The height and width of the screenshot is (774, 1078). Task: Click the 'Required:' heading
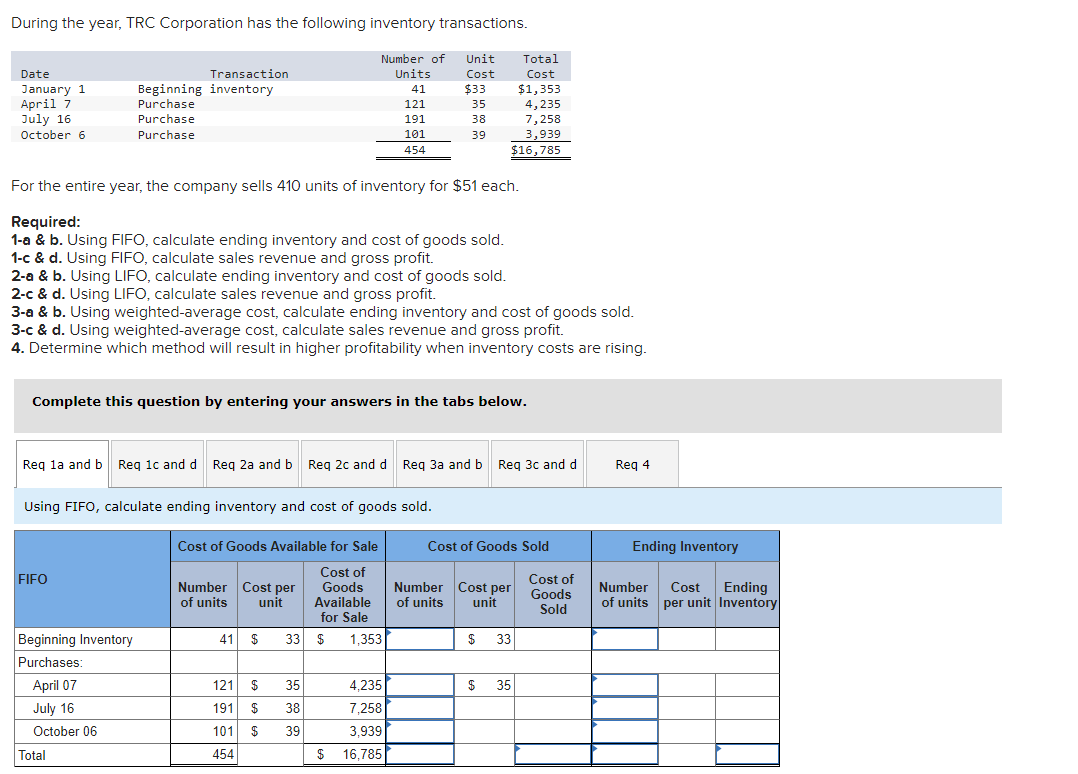click(45, 221)
